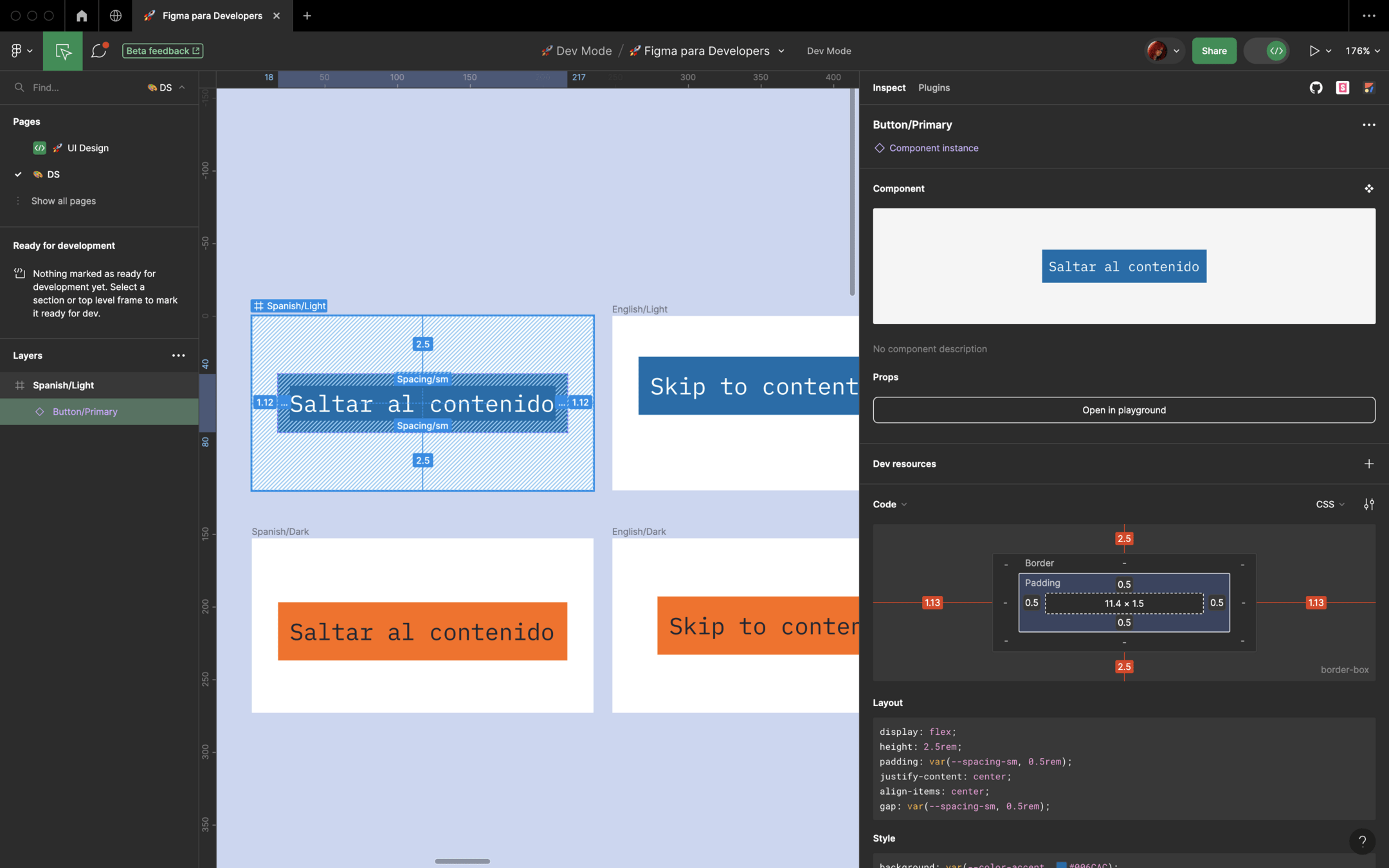Add a dev resource with plus

(x=1368, y=464)
